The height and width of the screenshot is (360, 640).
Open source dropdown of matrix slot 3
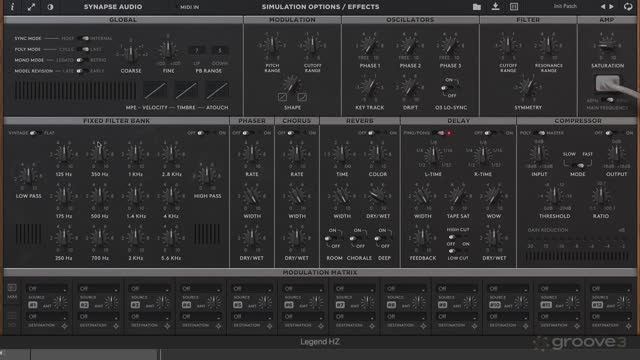149,289
